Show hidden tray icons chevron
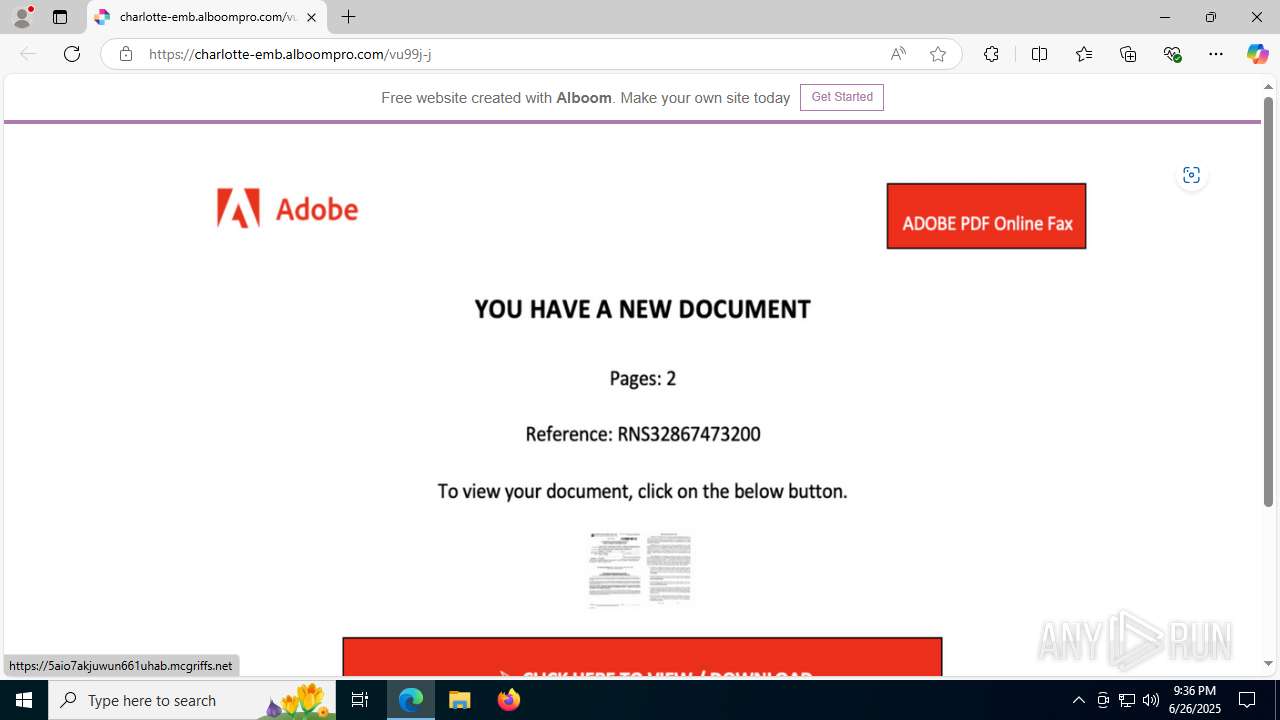 pyautogui.click(x=1078, y=700)
